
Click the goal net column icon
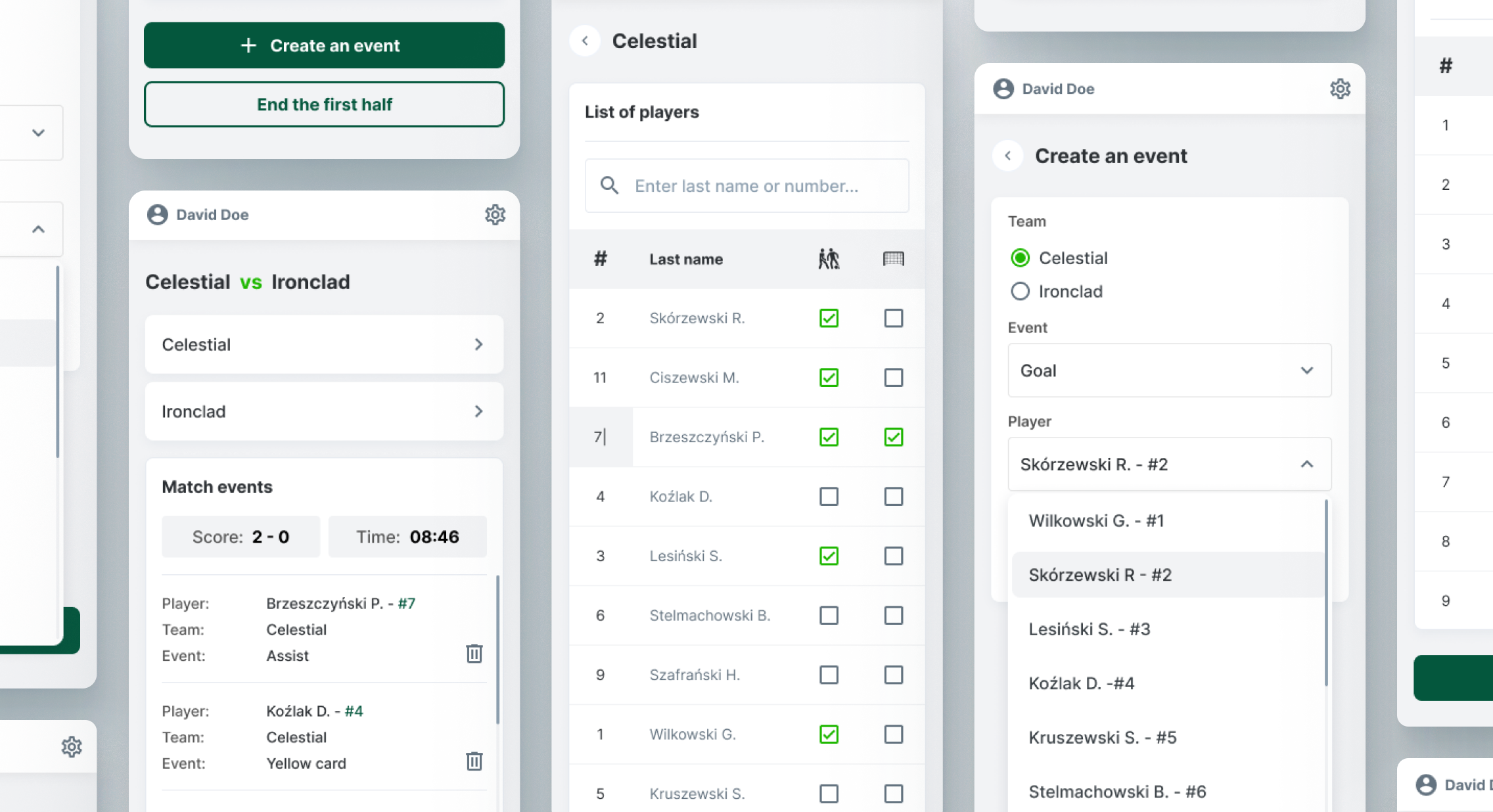coord(894,259)
